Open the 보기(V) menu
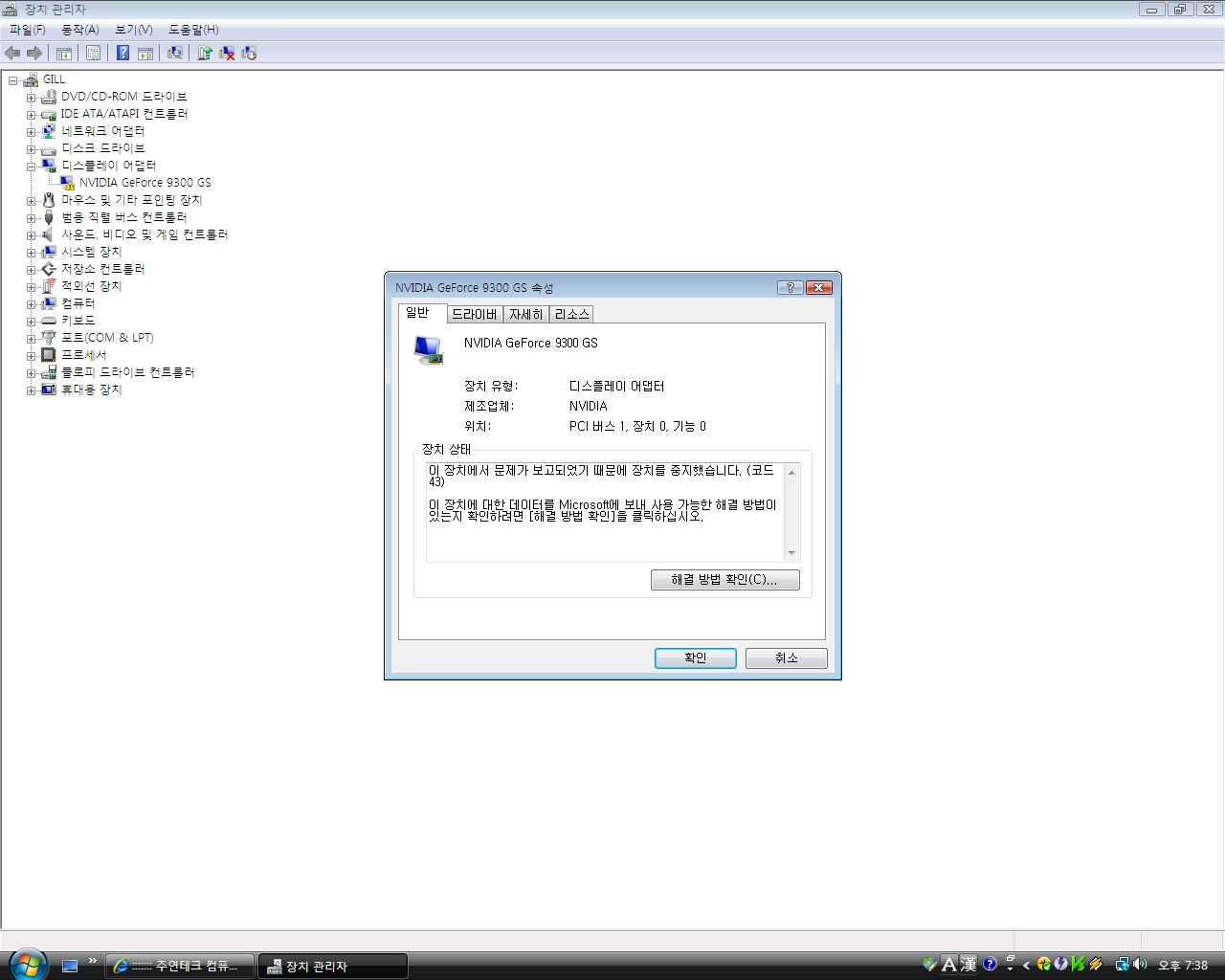1225x980 pixels. [134, 30]
